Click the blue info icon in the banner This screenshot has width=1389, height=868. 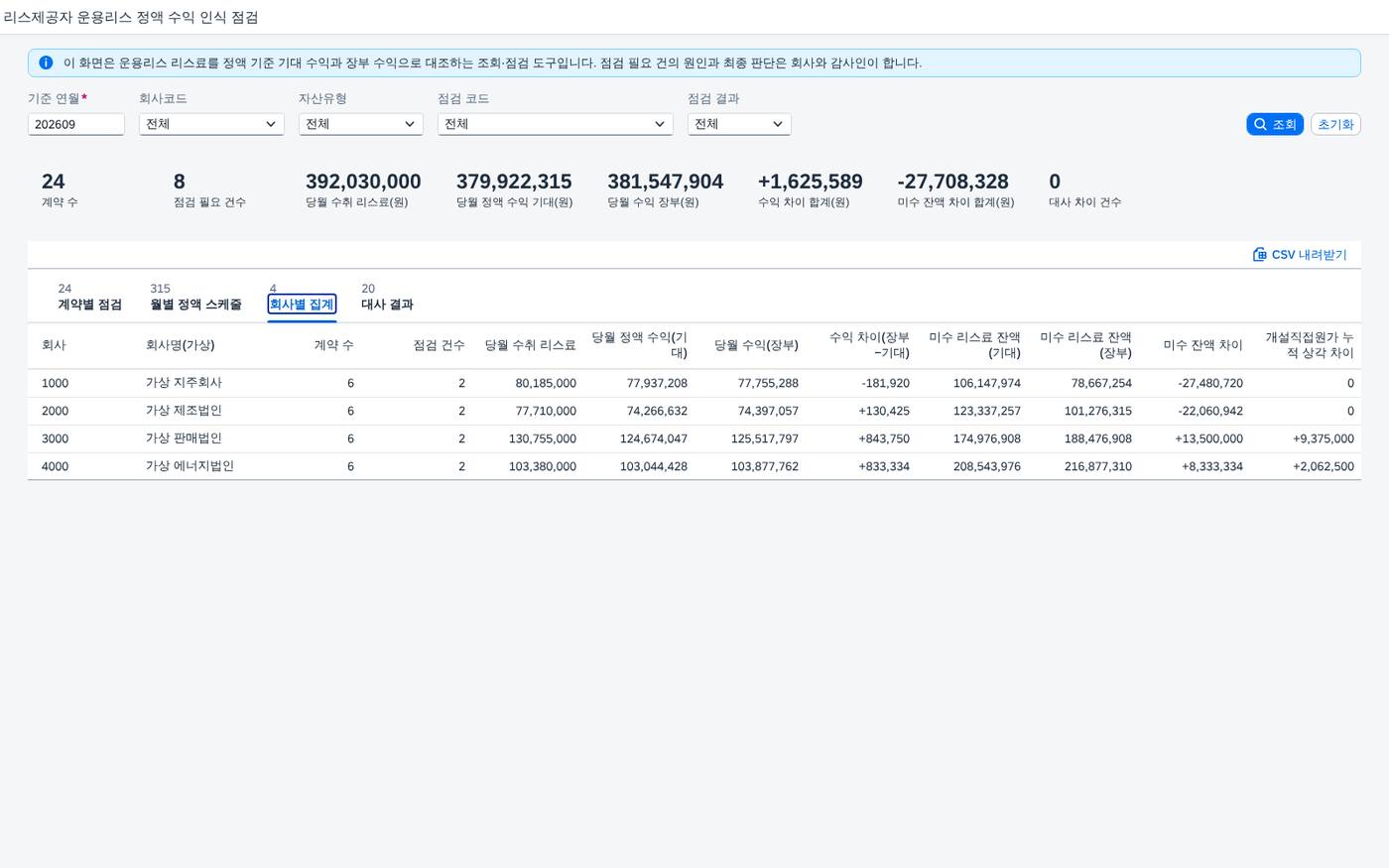pyautogui.click(x=46, y=62)
